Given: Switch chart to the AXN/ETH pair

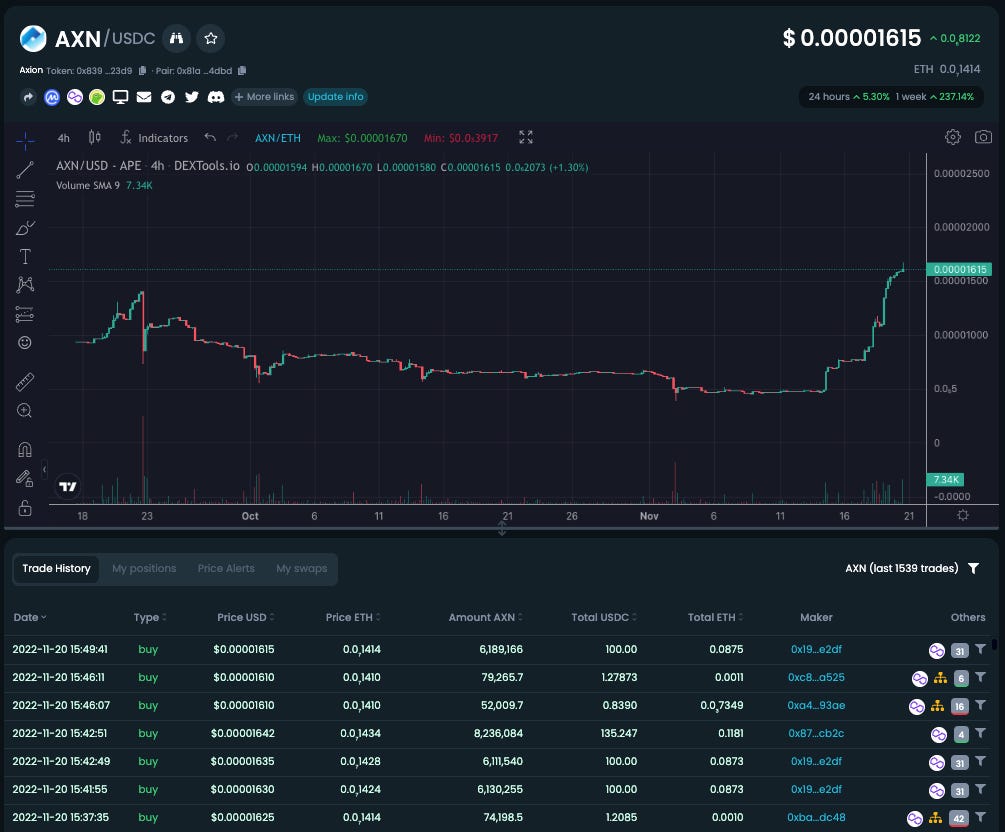Looking at the screenshot, I should point(278,138).
